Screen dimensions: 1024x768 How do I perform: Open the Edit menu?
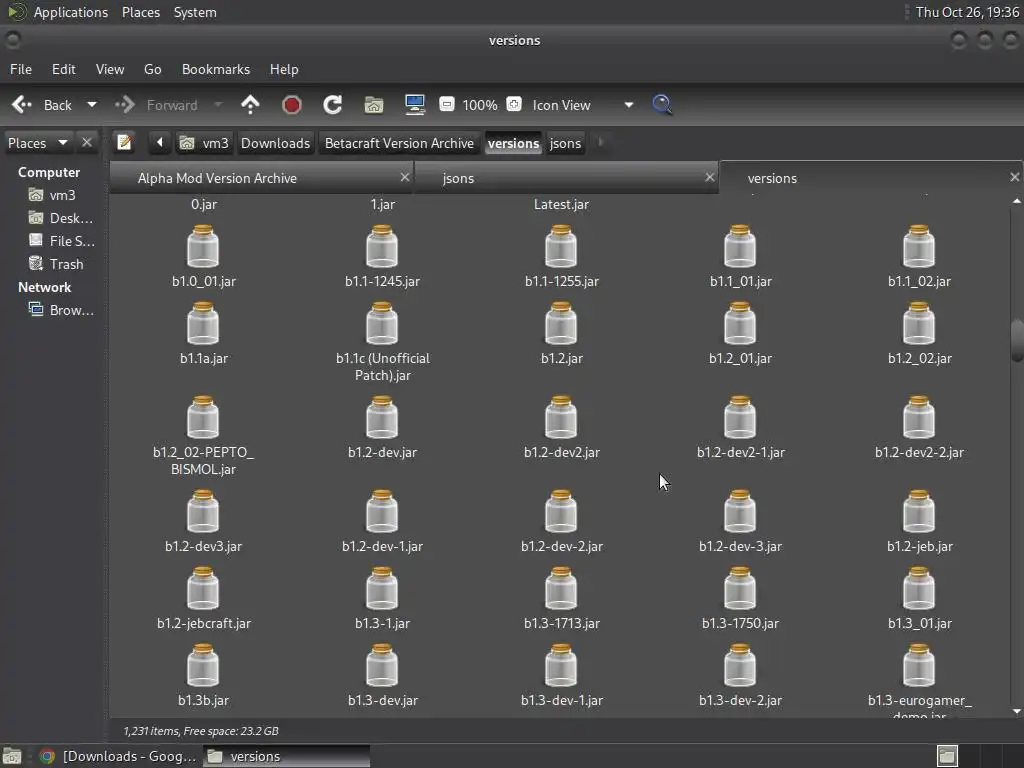63,69
